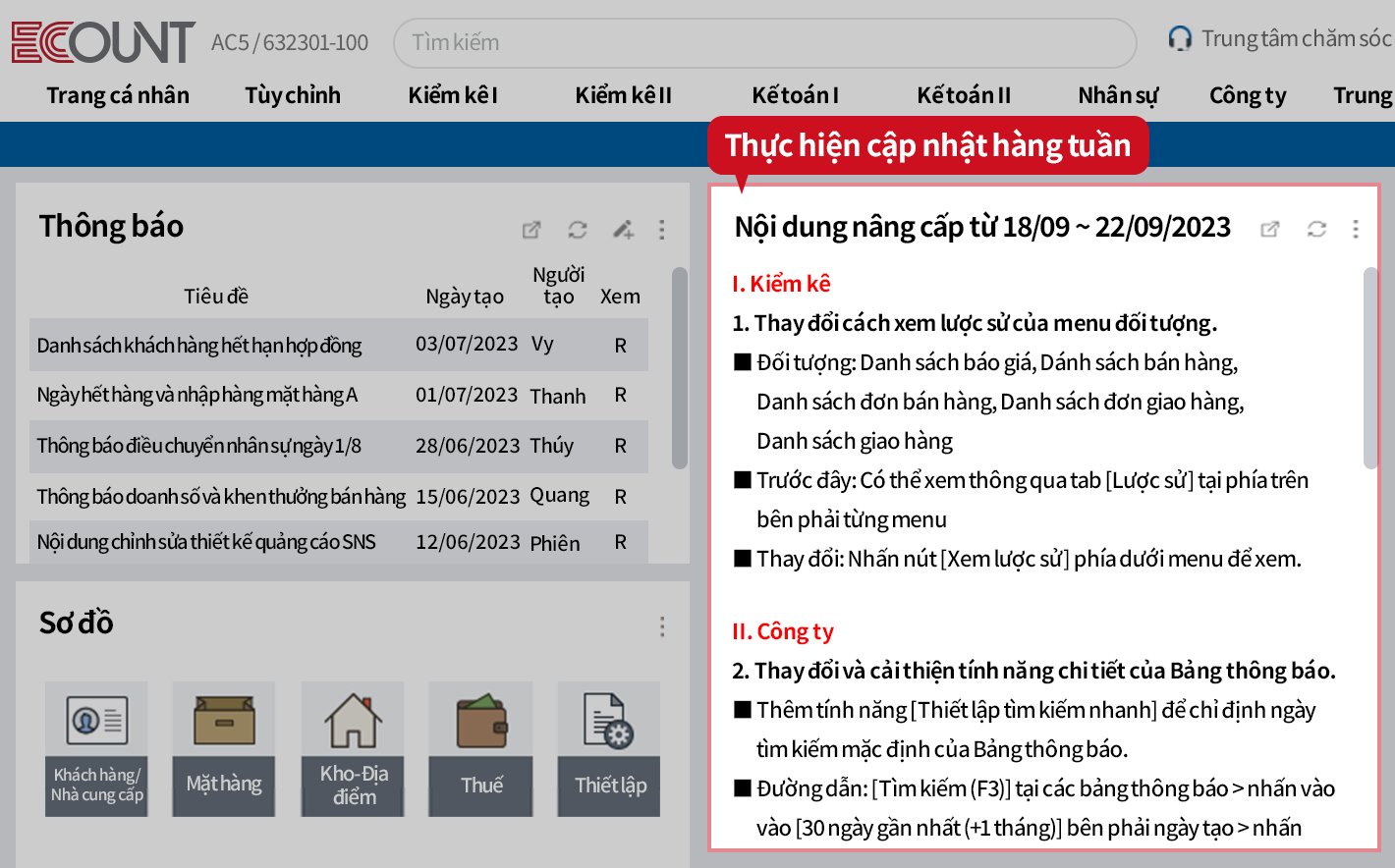Click the edit pencil icon in Thông báo
The image size is (1395, 868).
pos(623,230)
